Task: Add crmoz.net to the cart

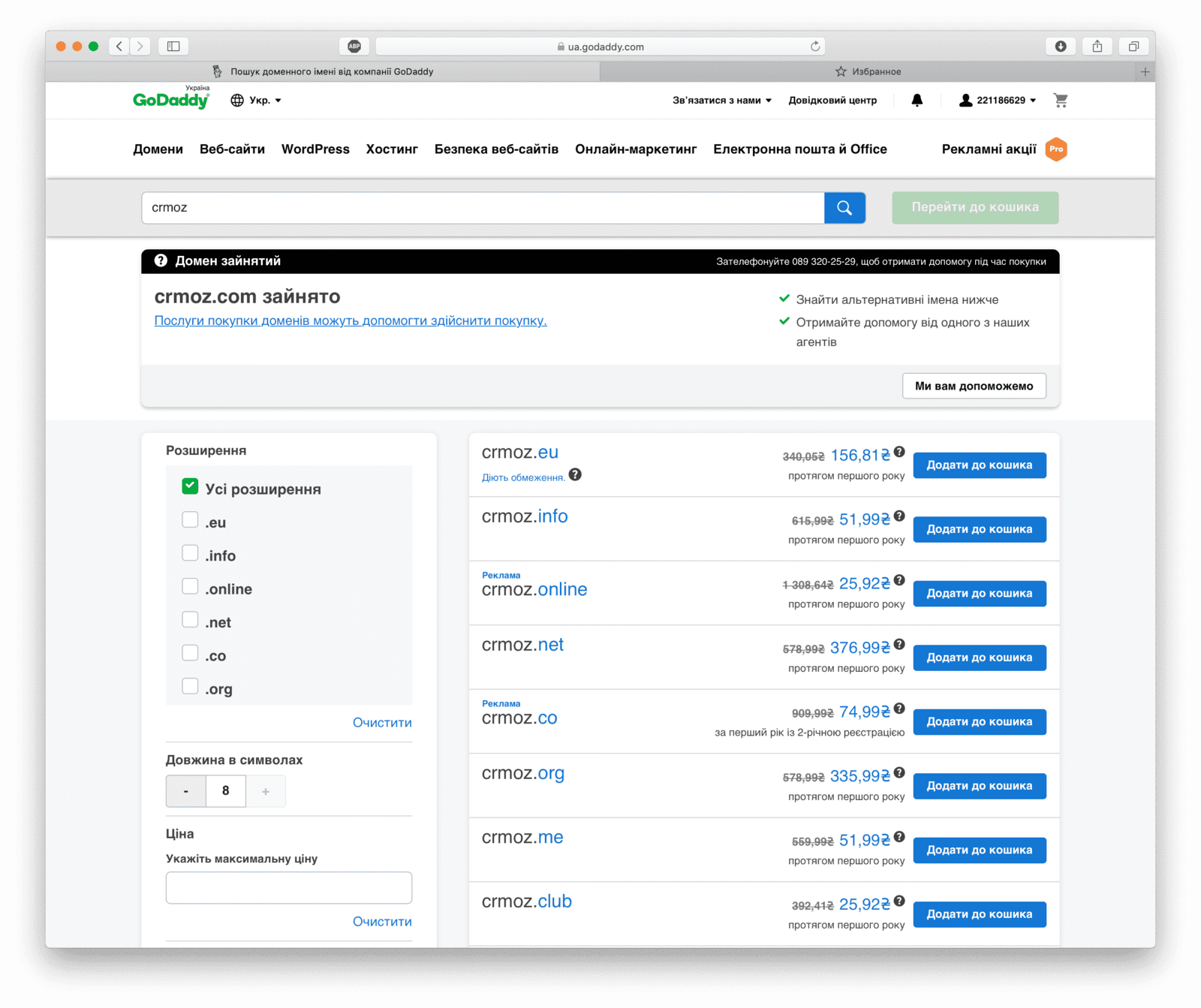Action: [979, 657]
